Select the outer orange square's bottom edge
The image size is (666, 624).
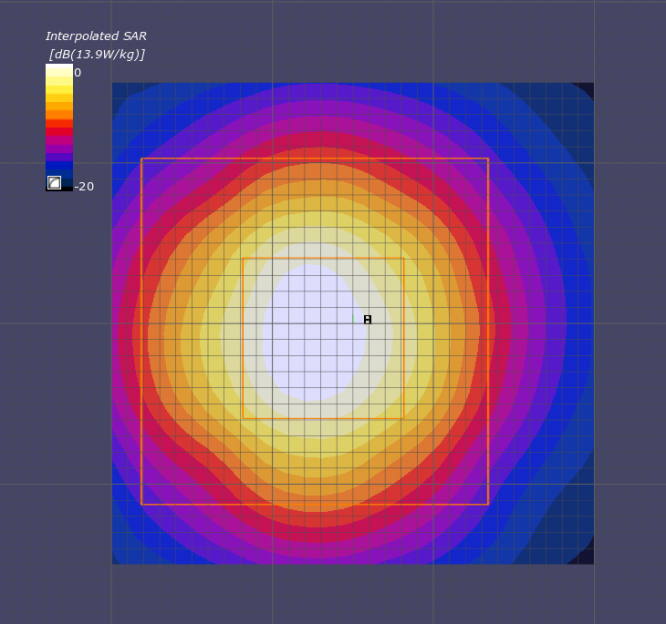click(x=315, y=504)
